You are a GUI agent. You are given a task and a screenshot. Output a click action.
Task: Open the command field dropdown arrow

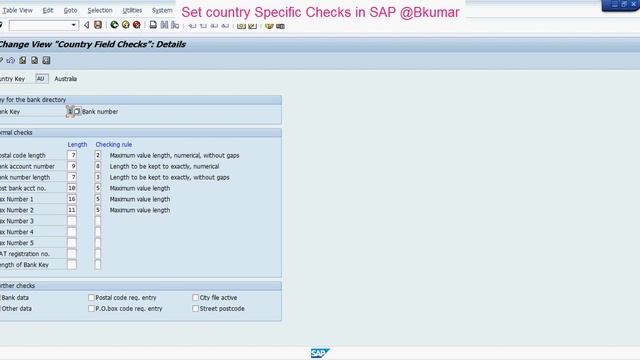click(x=73, y=25)
